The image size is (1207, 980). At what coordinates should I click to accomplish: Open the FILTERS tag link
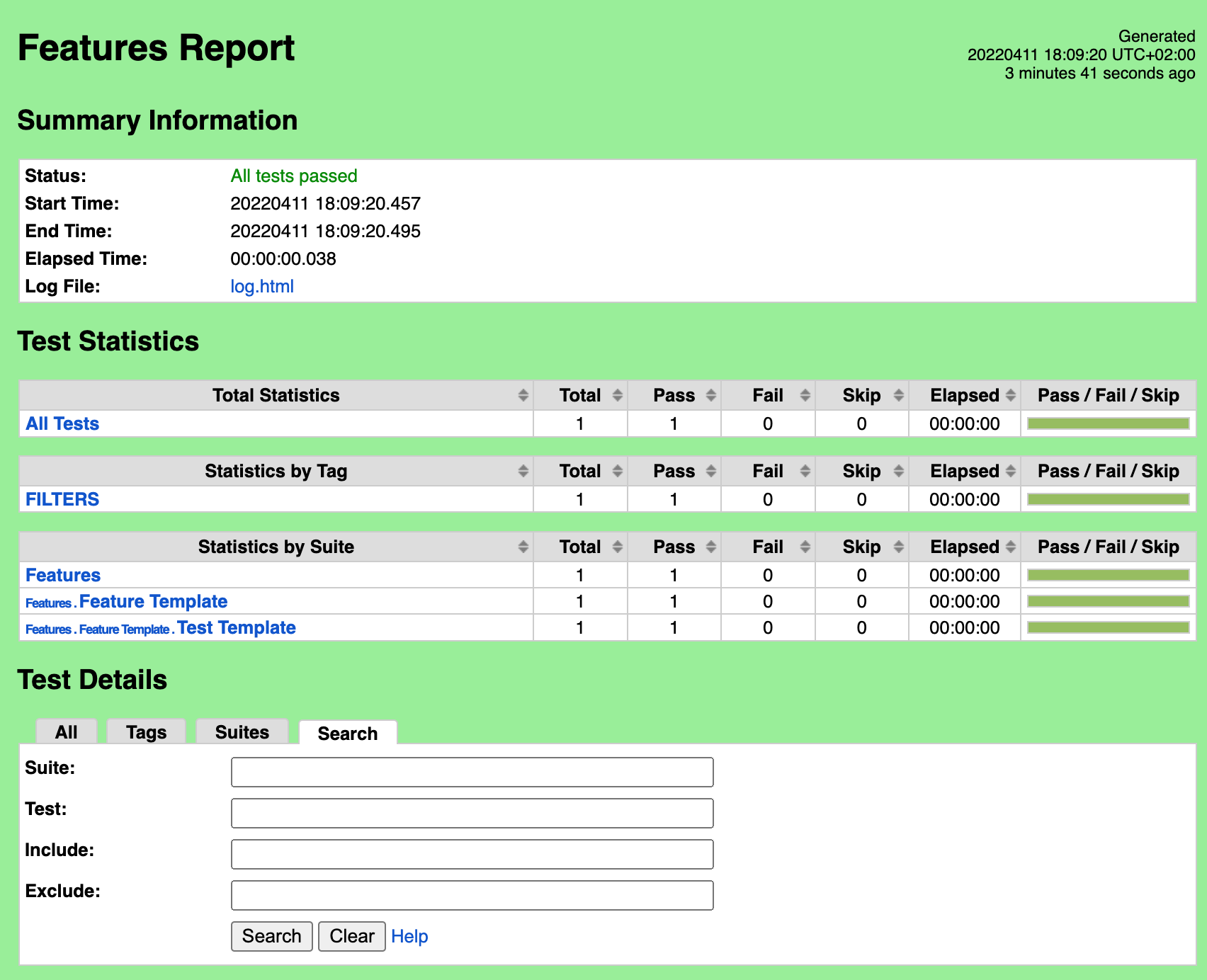[x=62, y=499]
